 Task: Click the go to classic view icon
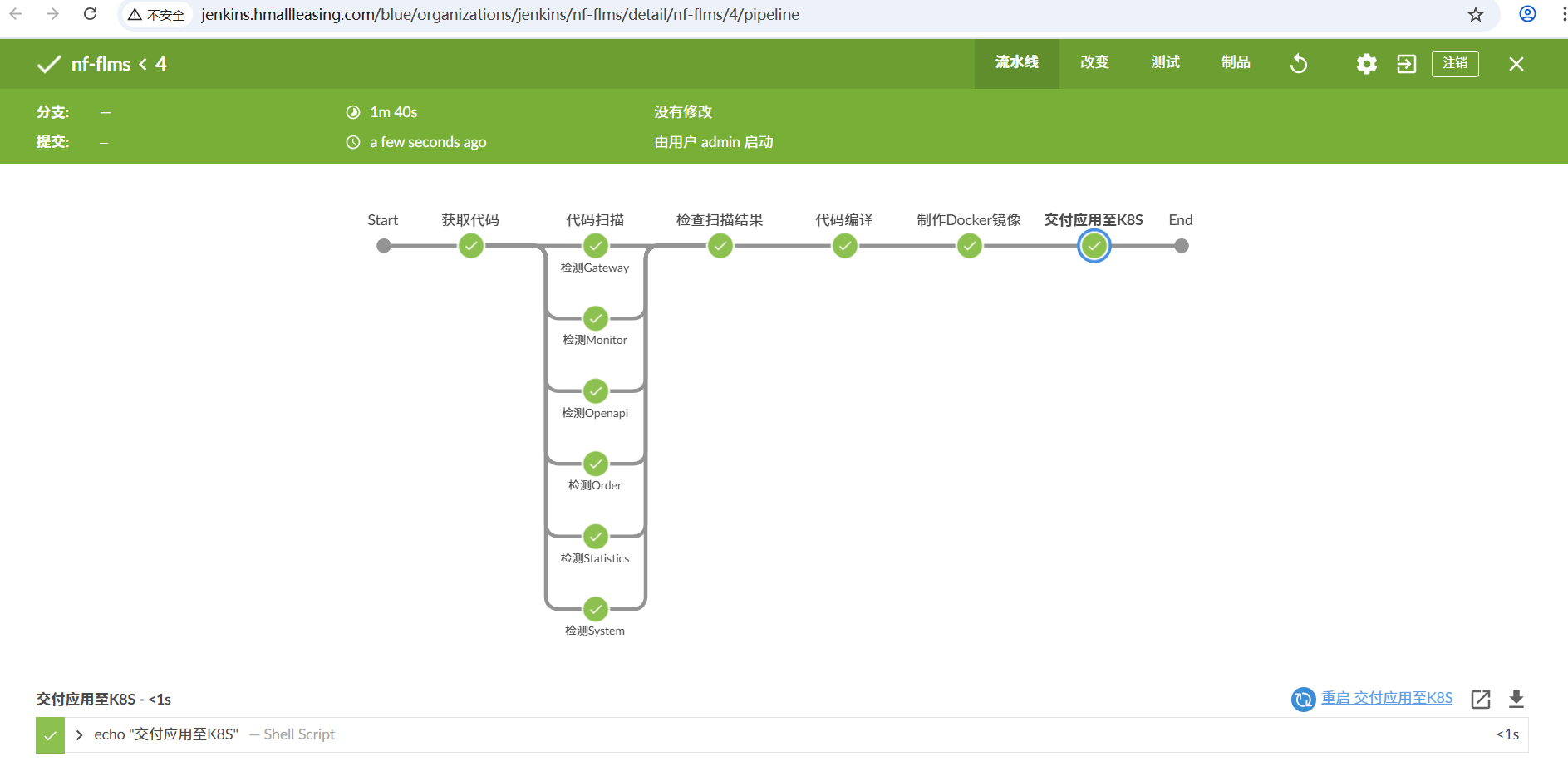(1406, 64)
